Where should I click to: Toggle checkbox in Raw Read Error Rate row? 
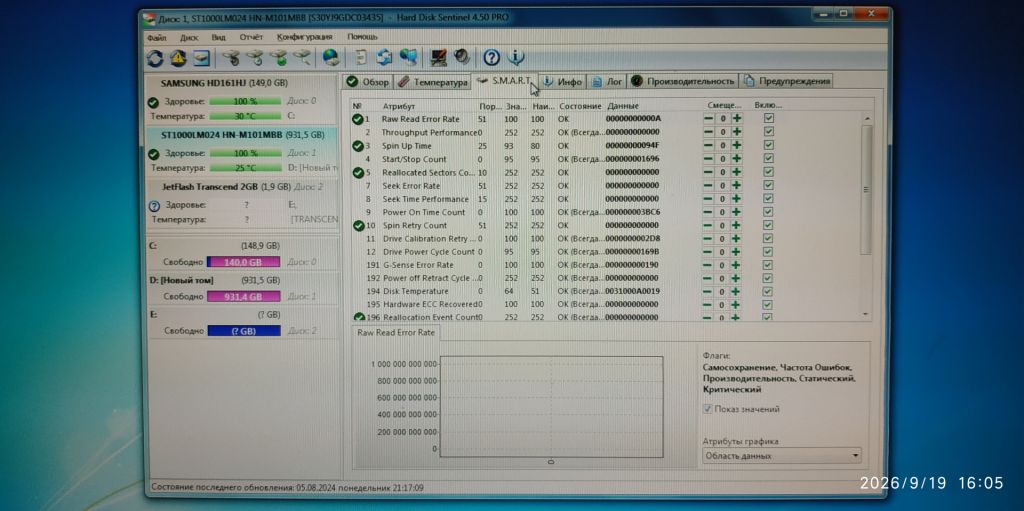click(769, 118)
